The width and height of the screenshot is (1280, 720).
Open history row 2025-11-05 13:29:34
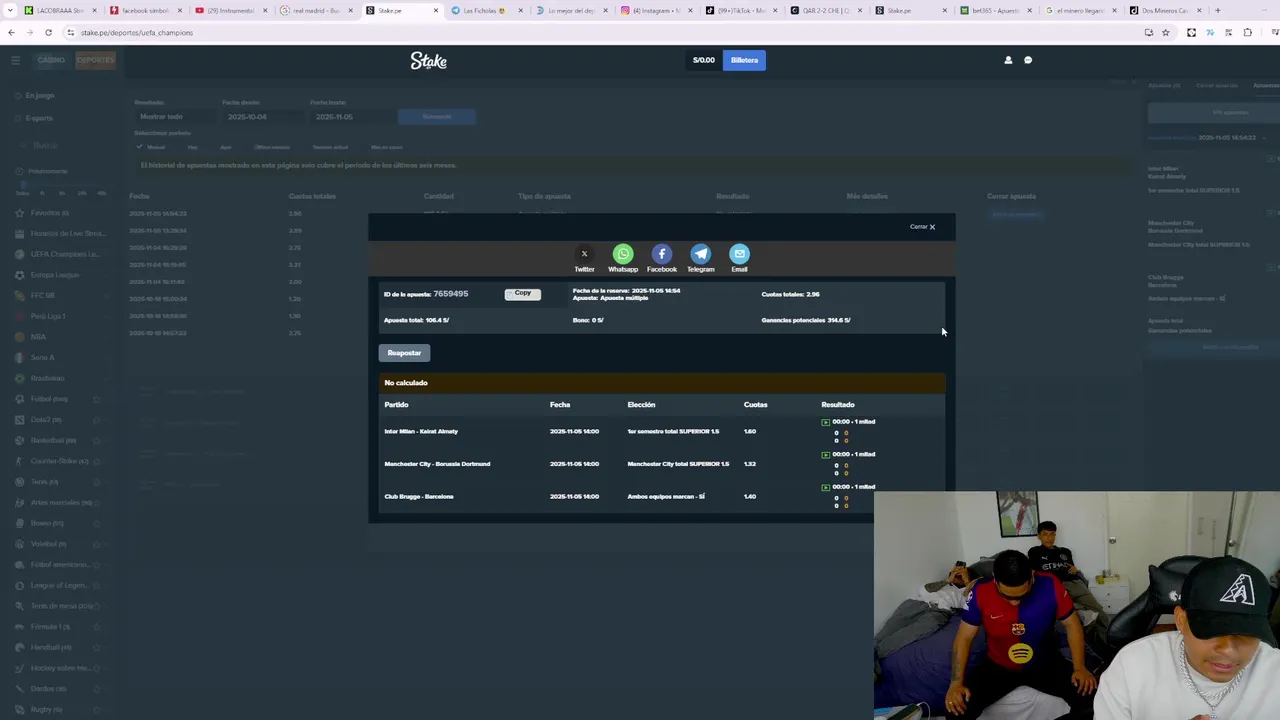pos(158,230)
